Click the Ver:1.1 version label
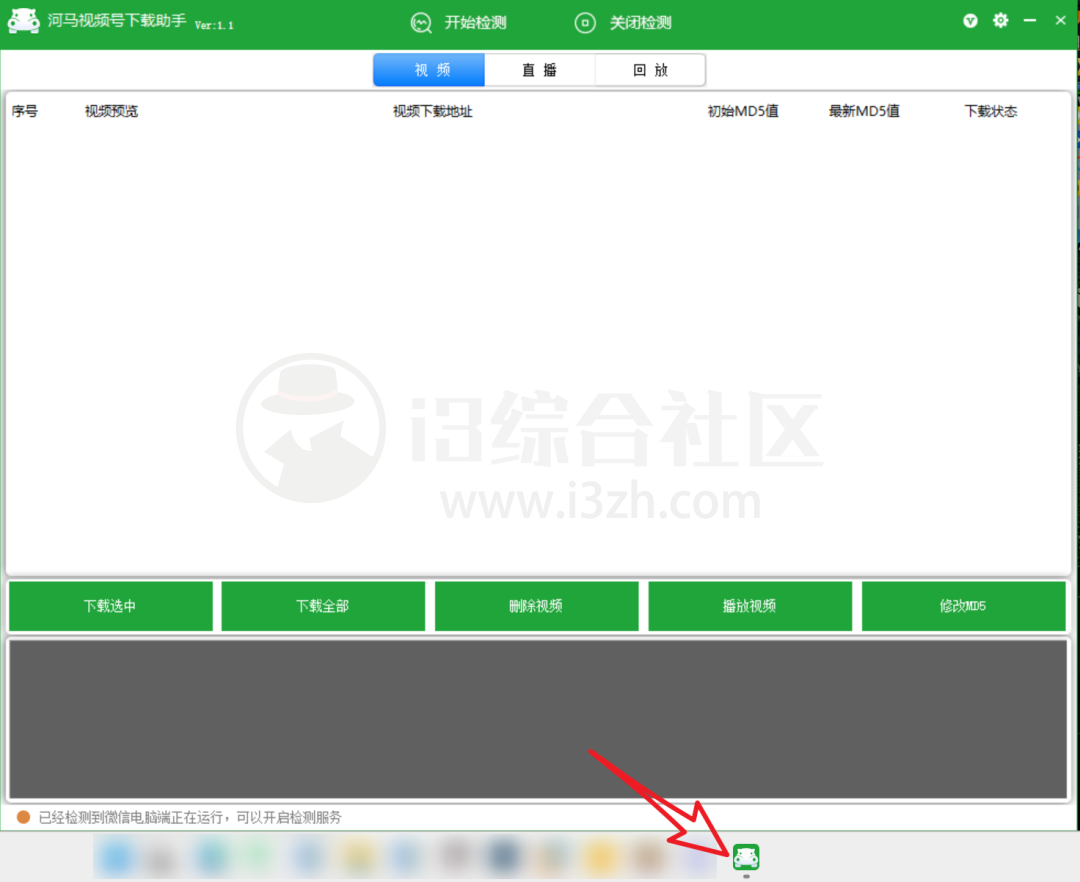1080x882 pixels. [x=214, y=25]
